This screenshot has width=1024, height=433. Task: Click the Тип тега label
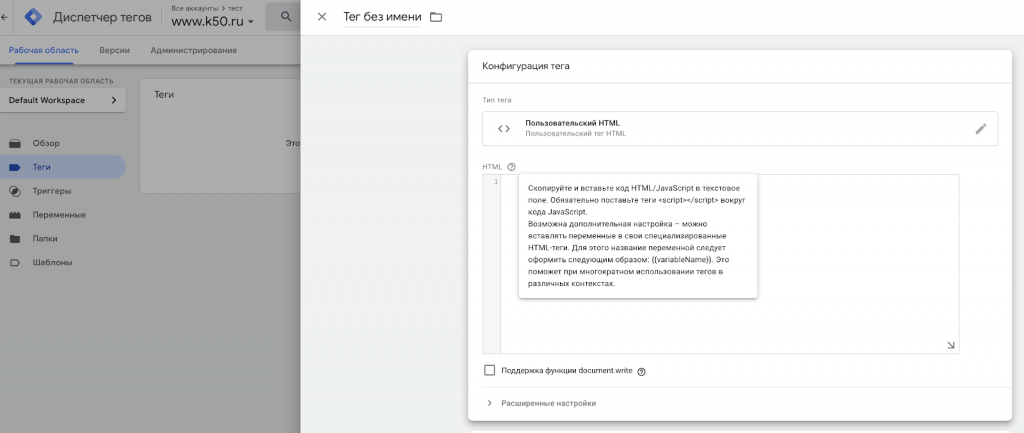point(497,100)
